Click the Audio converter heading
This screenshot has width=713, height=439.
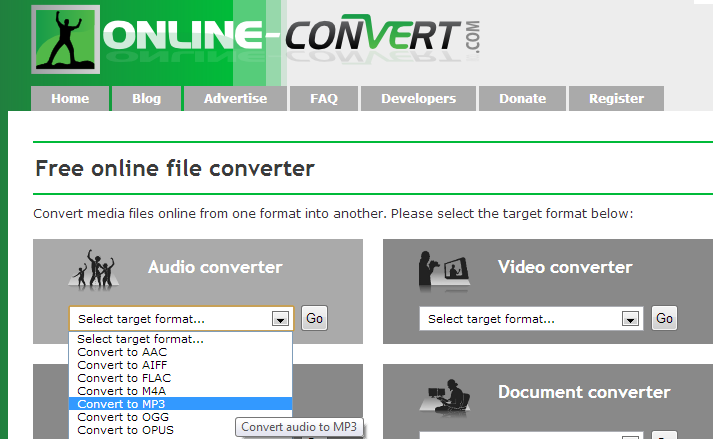(215, 267)
